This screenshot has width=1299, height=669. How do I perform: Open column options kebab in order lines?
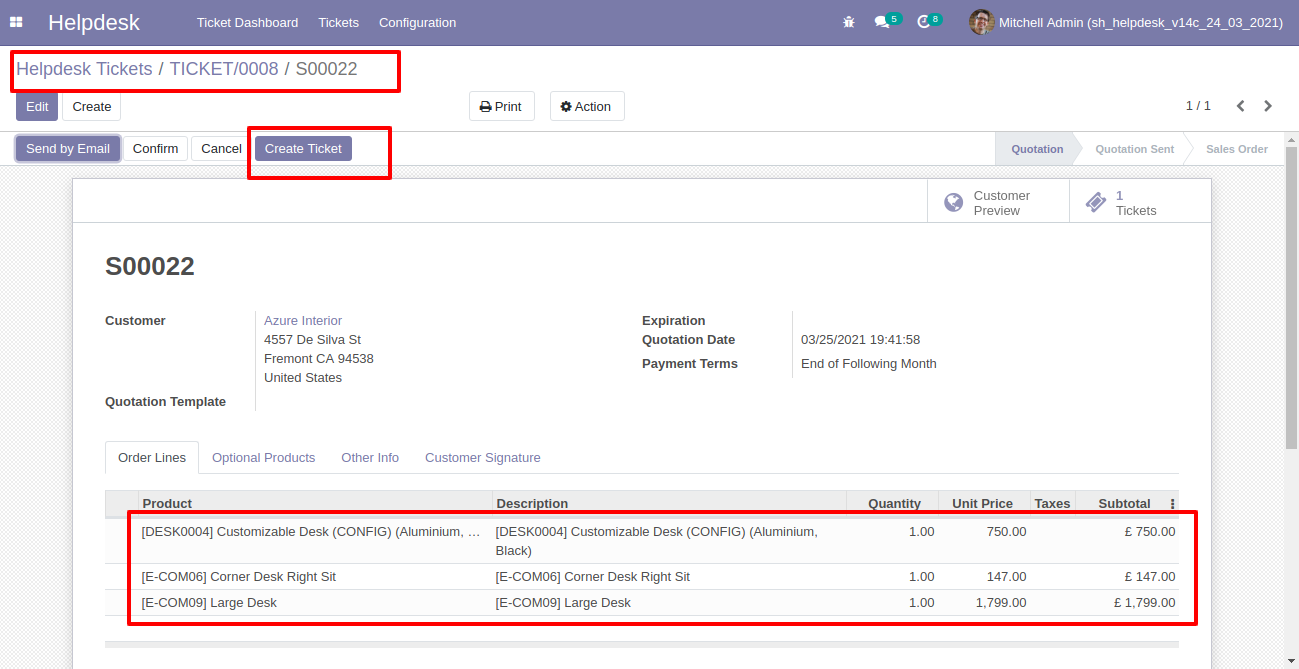pos(1172,504)
